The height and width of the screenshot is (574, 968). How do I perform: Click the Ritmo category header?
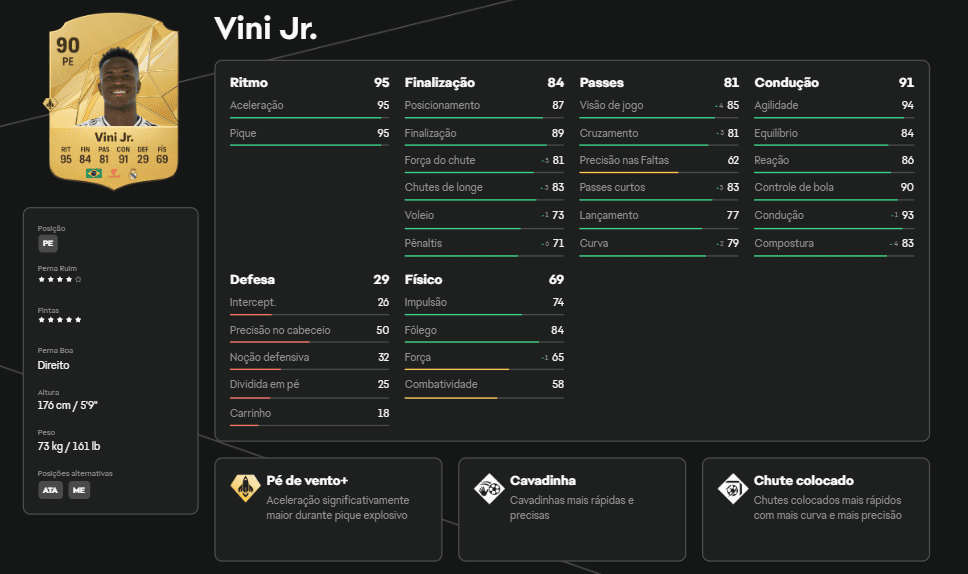tap(249, 83)
